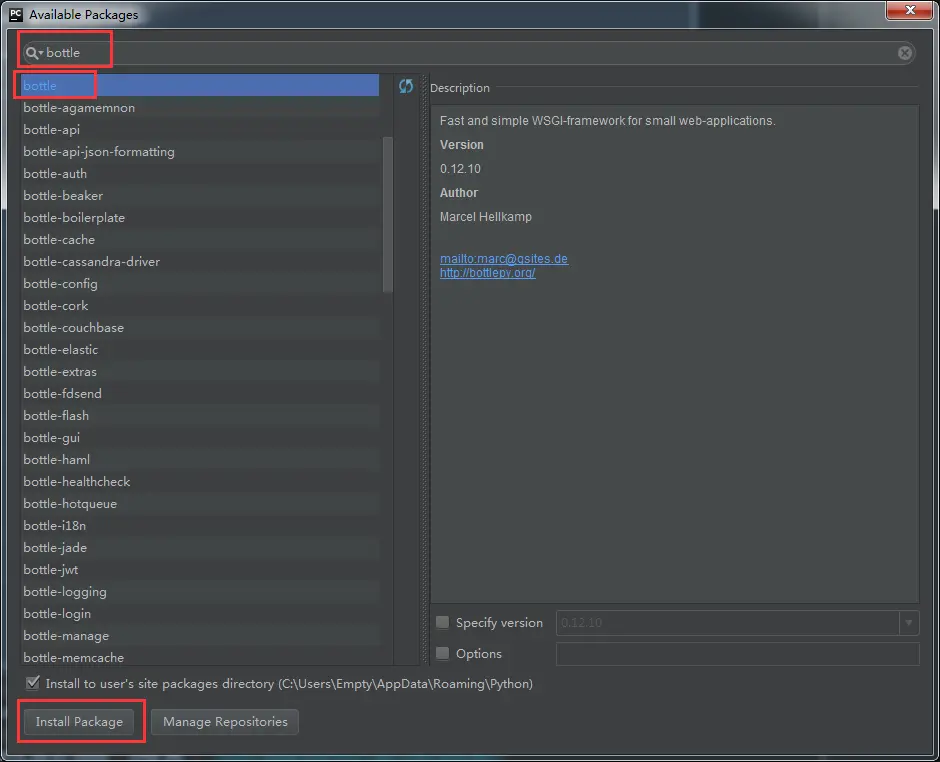The image size is (940, 762).
Task: Click the PyCharm icon in the title bar
Action: tap(16, 14)
